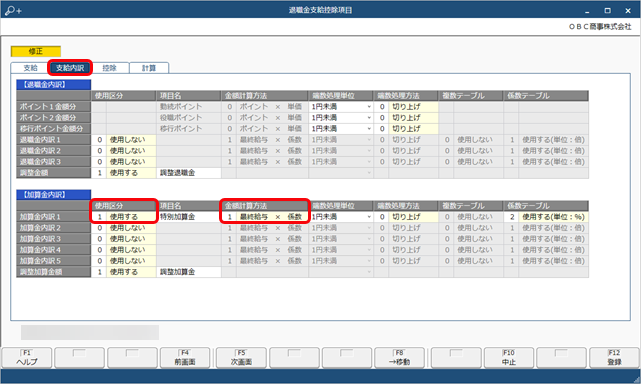Click 複数テーブル cell for 加算金内訳1

(470, 217)
